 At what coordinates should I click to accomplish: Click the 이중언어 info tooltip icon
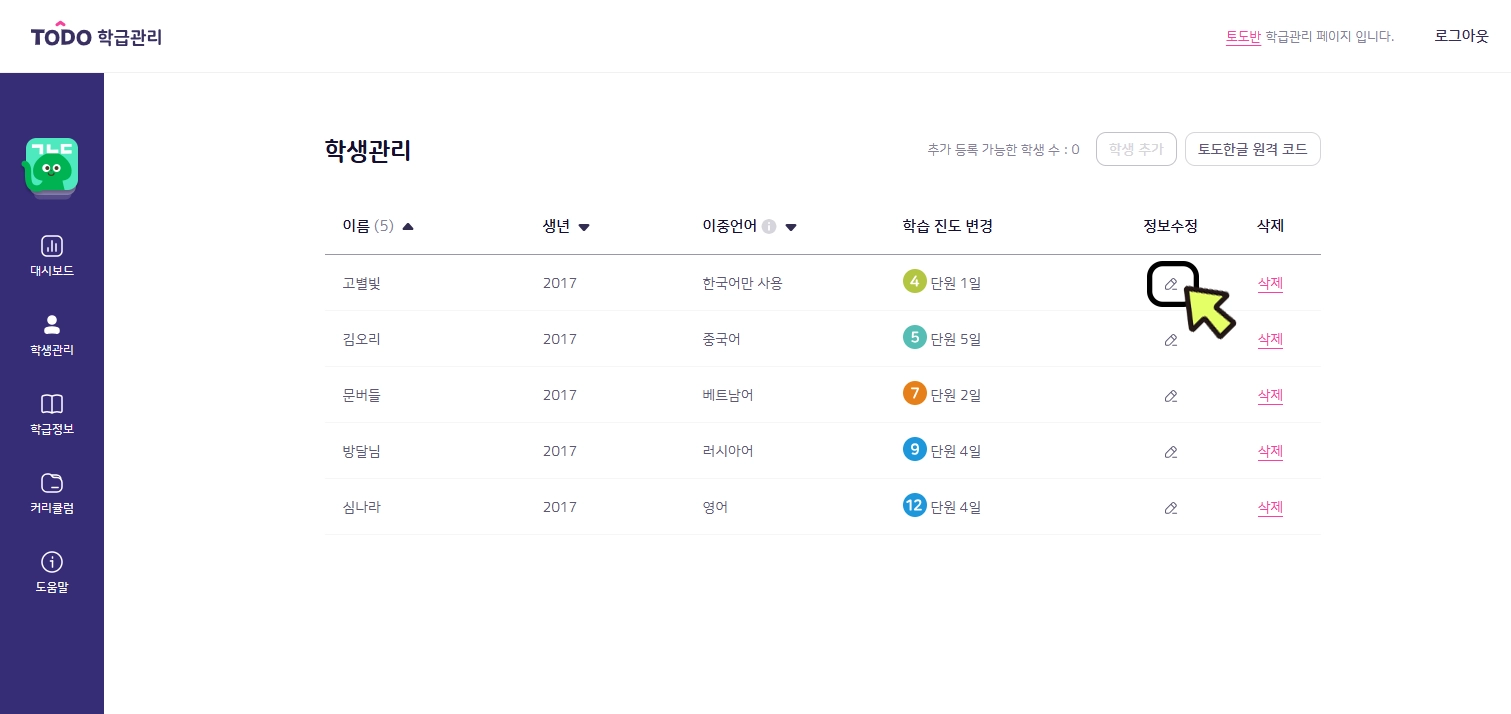(769, 227)
